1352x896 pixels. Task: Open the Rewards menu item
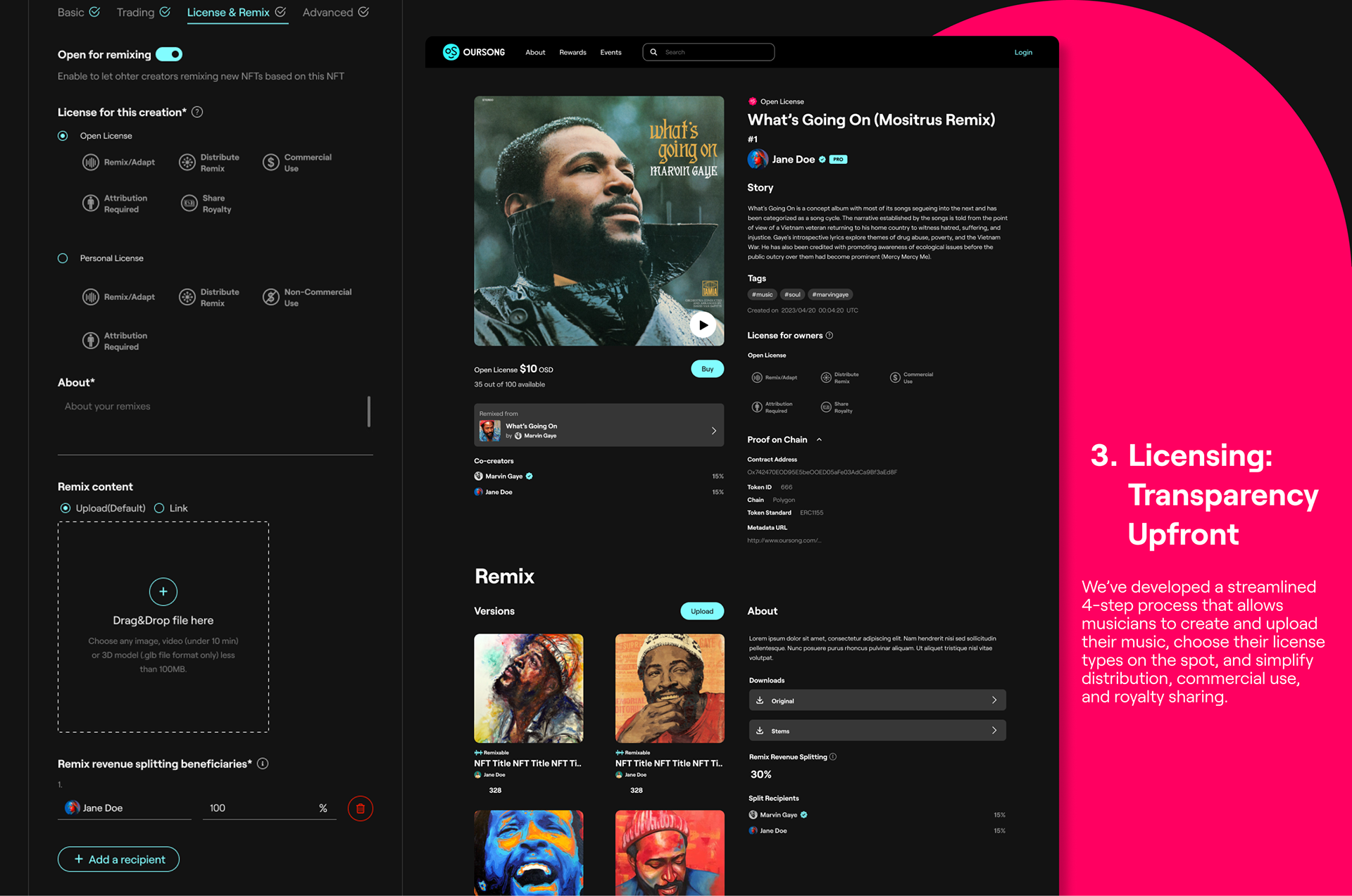click(572, 52)
